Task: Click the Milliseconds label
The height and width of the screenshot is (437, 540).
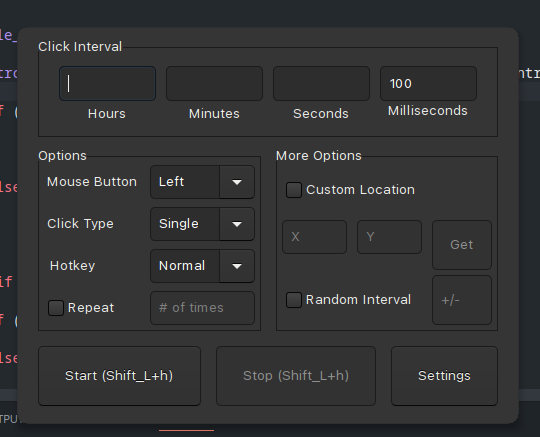Action: click(428, 111)
